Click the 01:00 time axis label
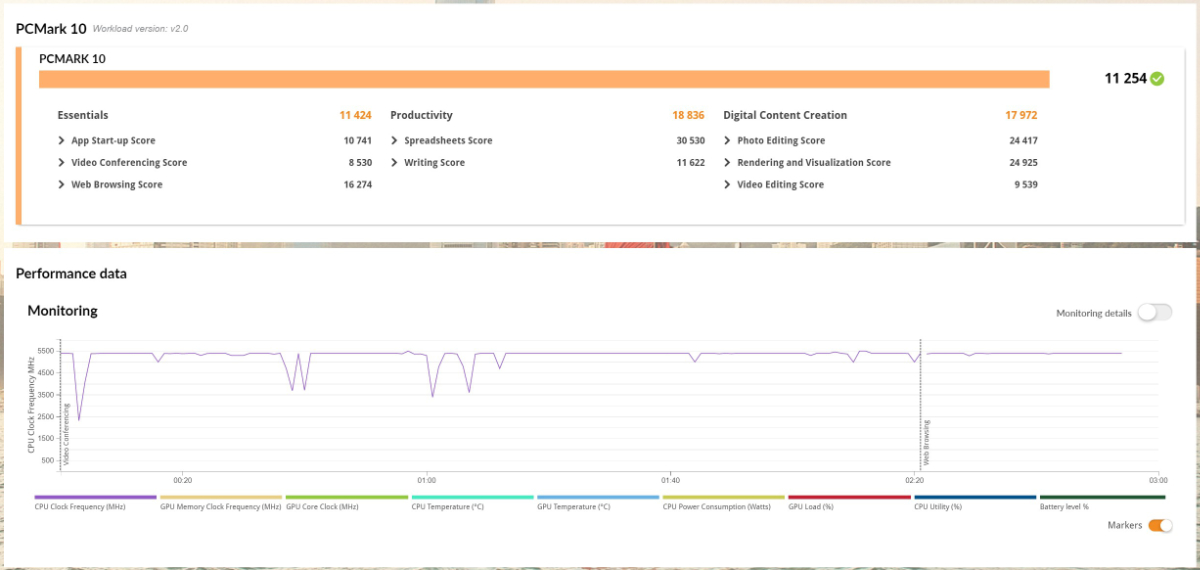 point(427,480)
